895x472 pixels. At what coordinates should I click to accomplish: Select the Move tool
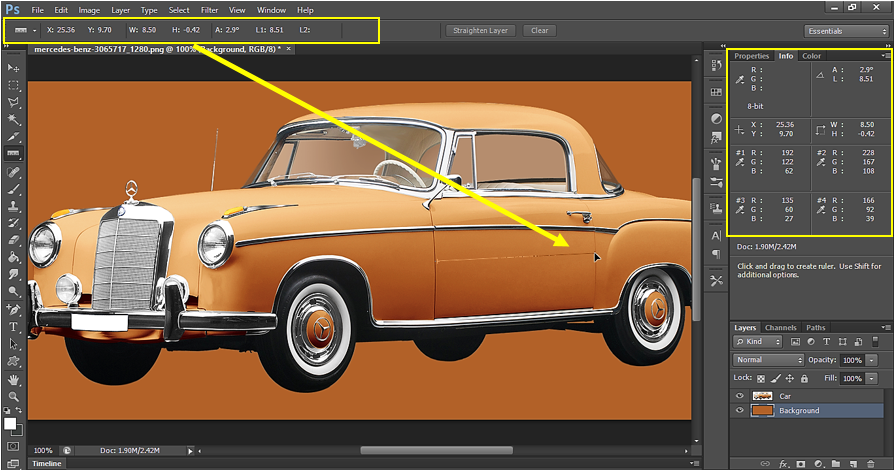(14, 68)
